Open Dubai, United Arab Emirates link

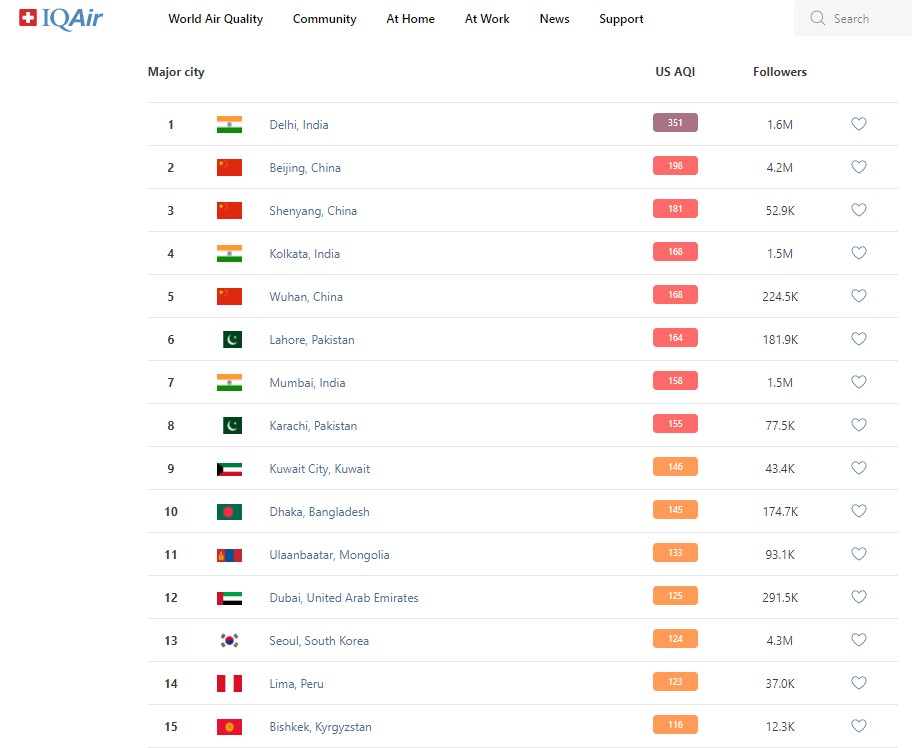point(344,598)
